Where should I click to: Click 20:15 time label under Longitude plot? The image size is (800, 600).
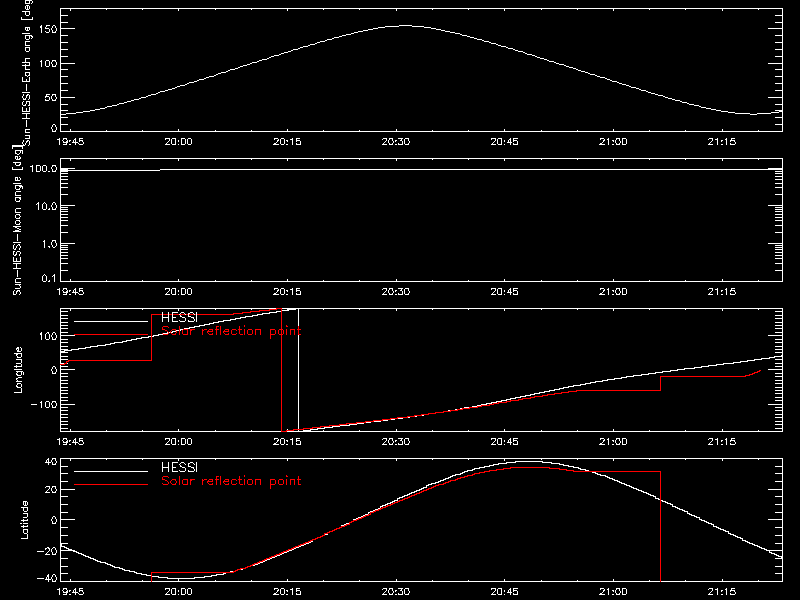287,441
